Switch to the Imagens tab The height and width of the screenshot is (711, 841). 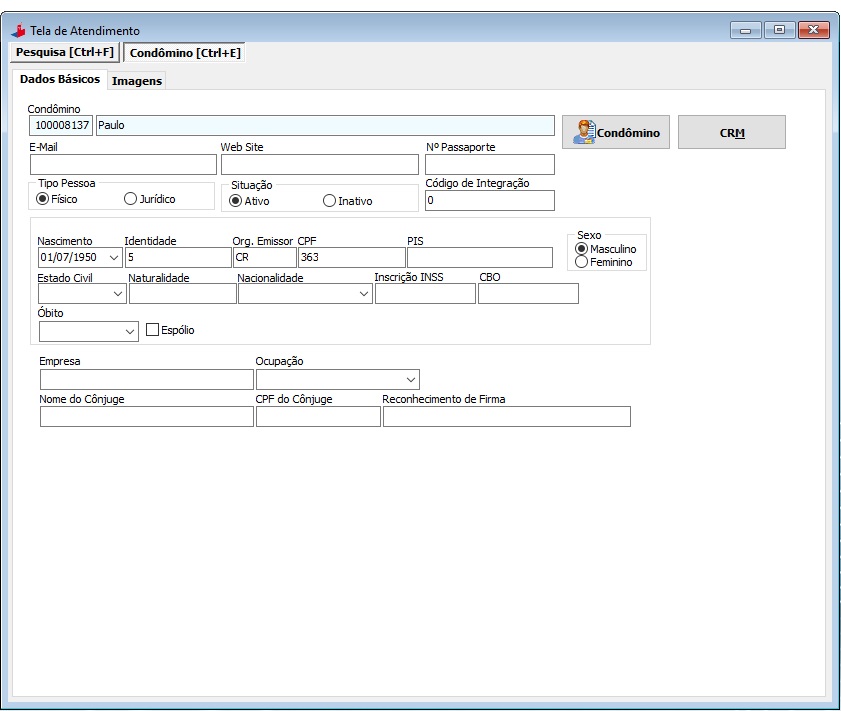[136, 81]
